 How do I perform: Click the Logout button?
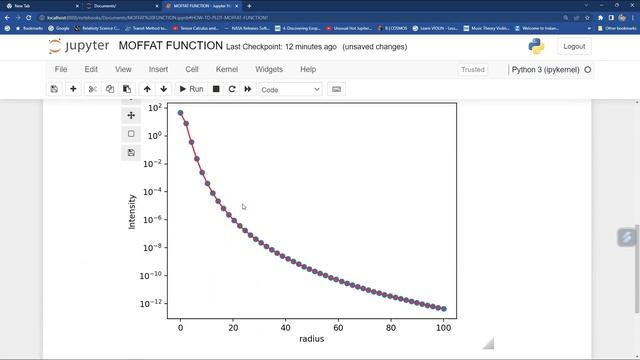pyautogui.click(x=574, y=47)
